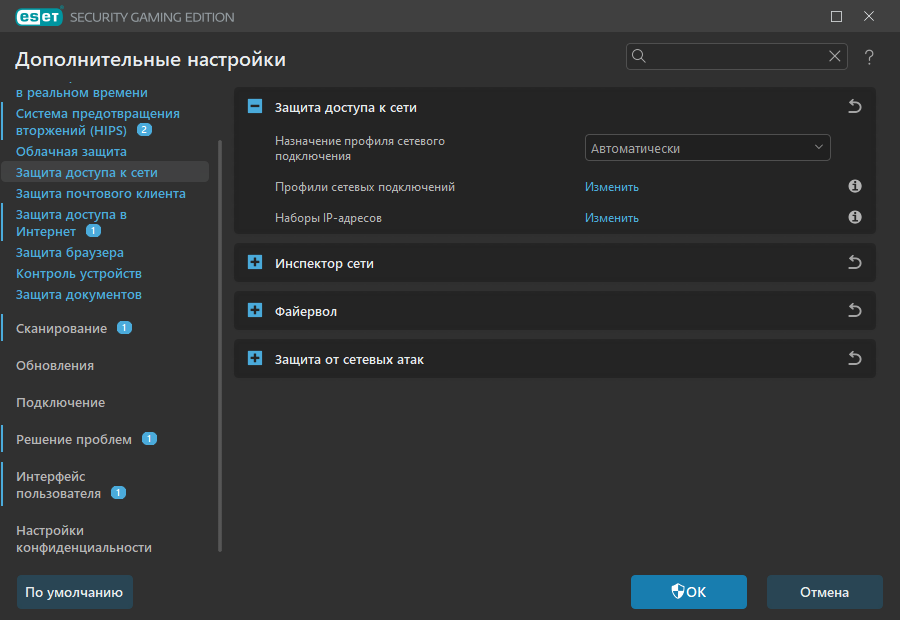Select Защита почтового клиента in sidebar
Screen dimensions: 900x620
(100, 193)
